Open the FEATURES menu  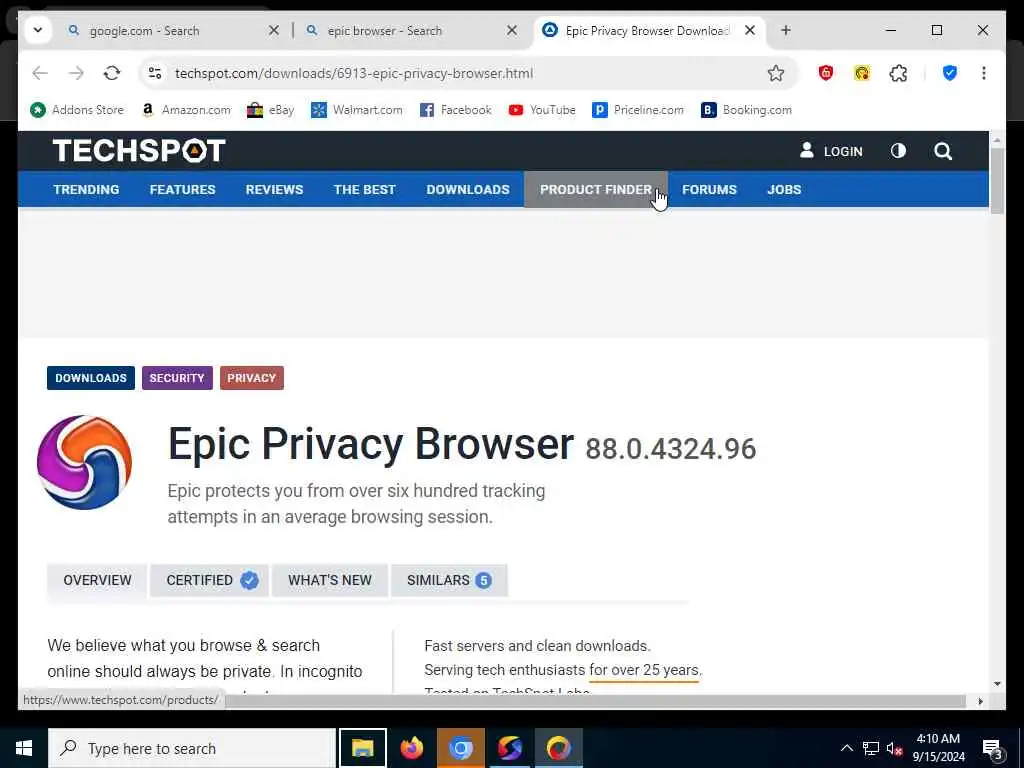click(182, 189)
